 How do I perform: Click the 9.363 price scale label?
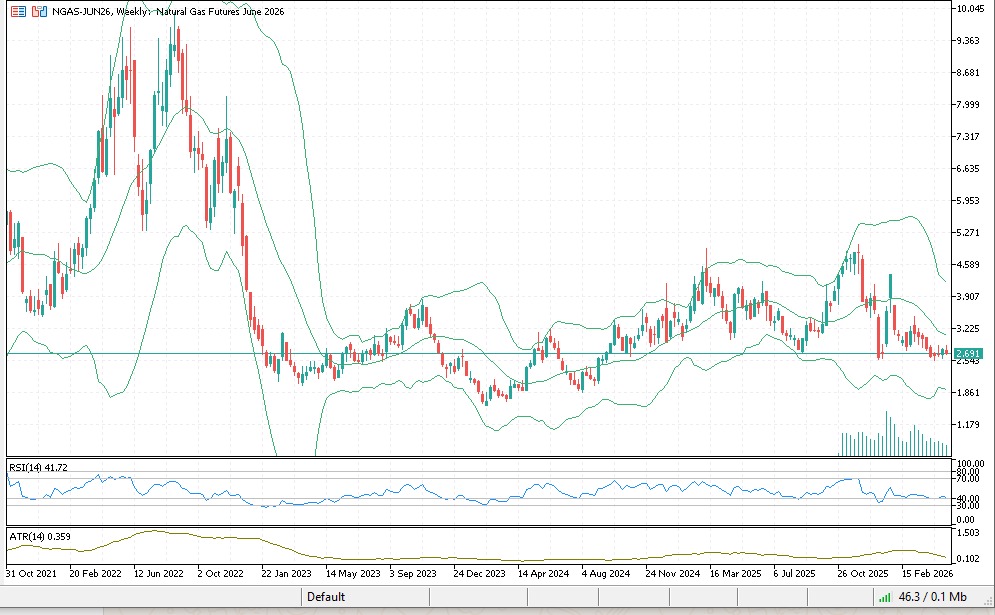[x=968, y=41]
